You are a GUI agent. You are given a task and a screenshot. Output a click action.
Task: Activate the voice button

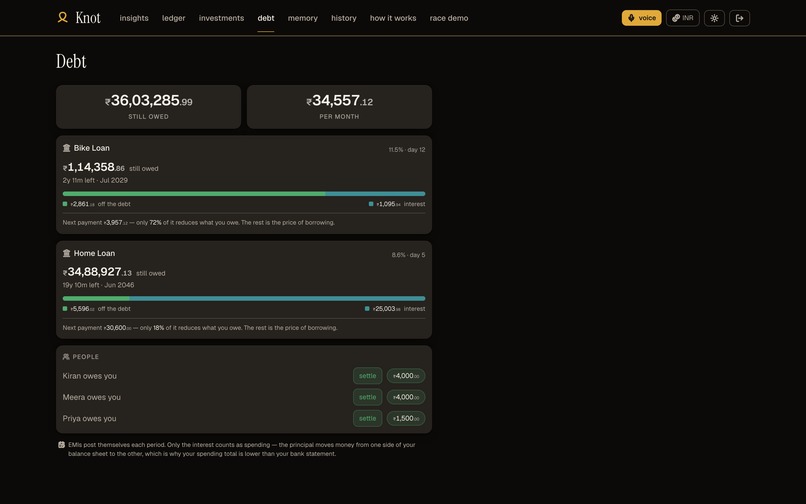click(642, 18)
